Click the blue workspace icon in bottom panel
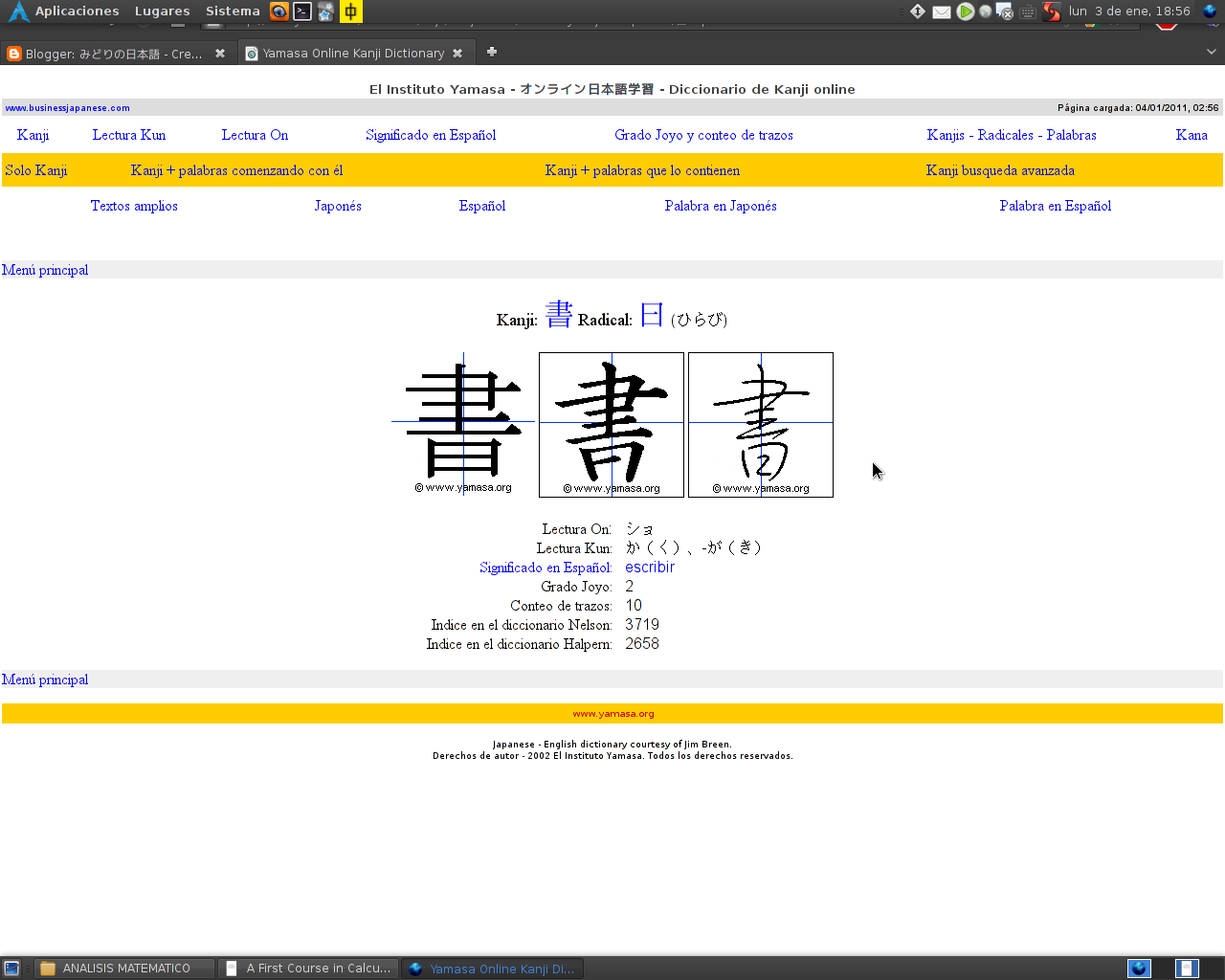This screenshot has height=980, width=1225. pyautogui.click(x=1139, y=969)
